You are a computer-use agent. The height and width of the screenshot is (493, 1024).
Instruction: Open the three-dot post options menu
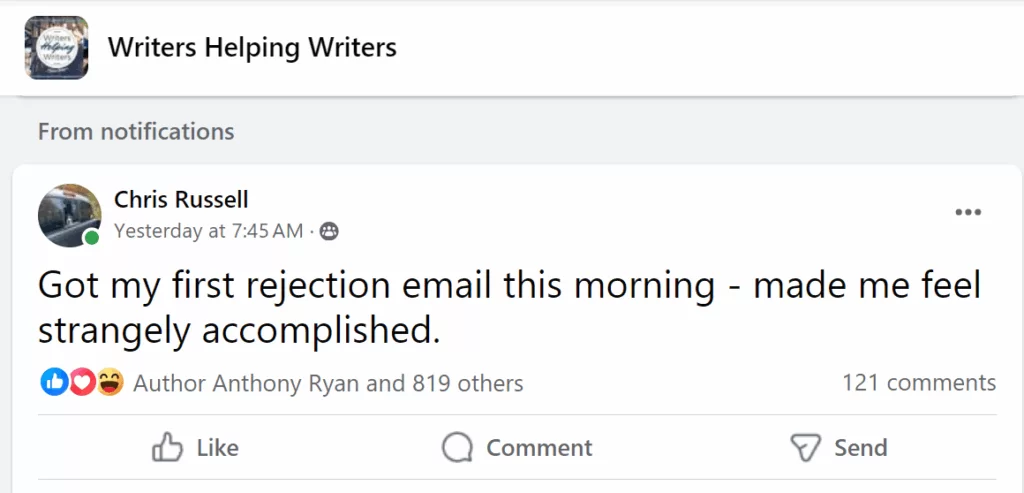(968, 212)
